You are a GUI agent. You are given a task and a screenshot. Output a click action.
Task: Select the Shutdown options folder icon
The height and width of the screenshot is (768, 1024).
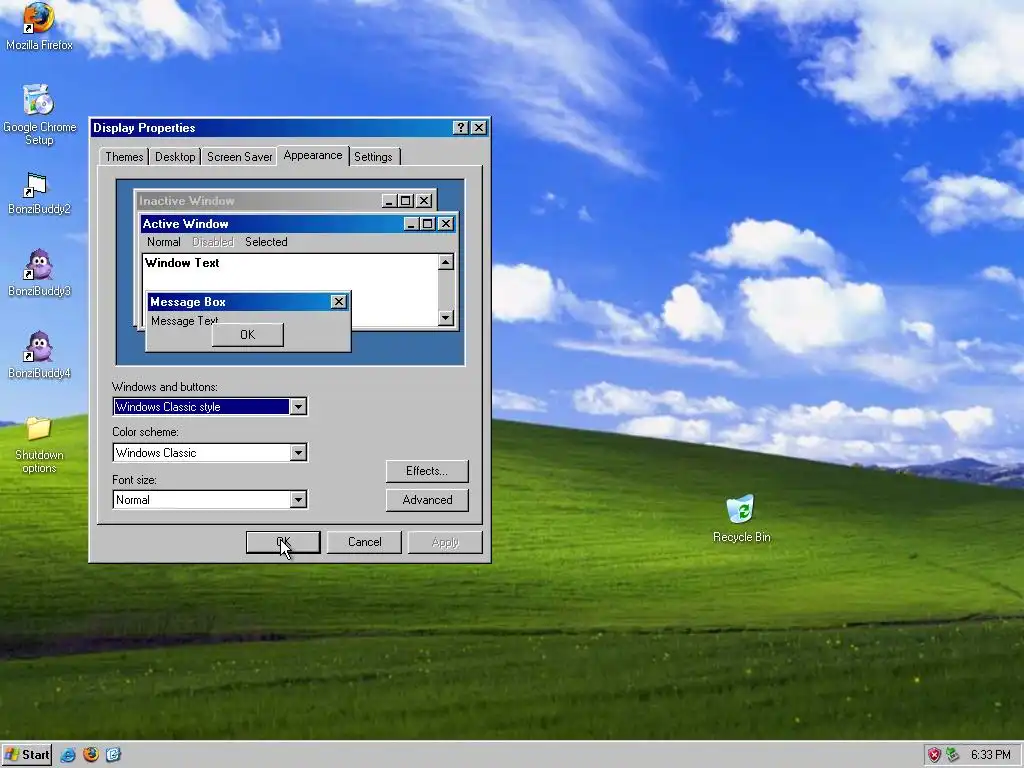(39, 444)
